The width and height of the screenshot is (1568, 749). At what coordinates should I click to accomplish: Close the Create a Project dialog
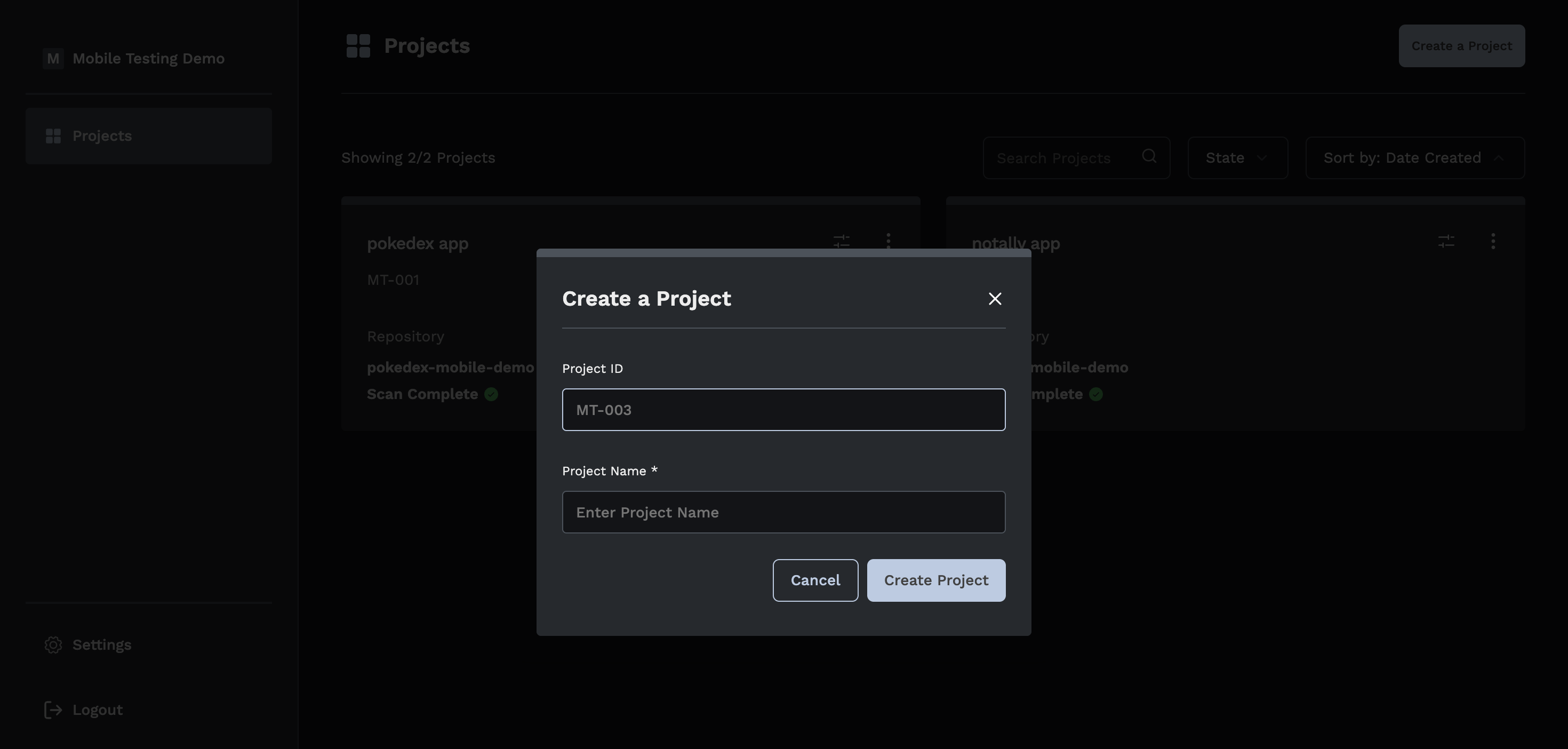pos(995,298)
